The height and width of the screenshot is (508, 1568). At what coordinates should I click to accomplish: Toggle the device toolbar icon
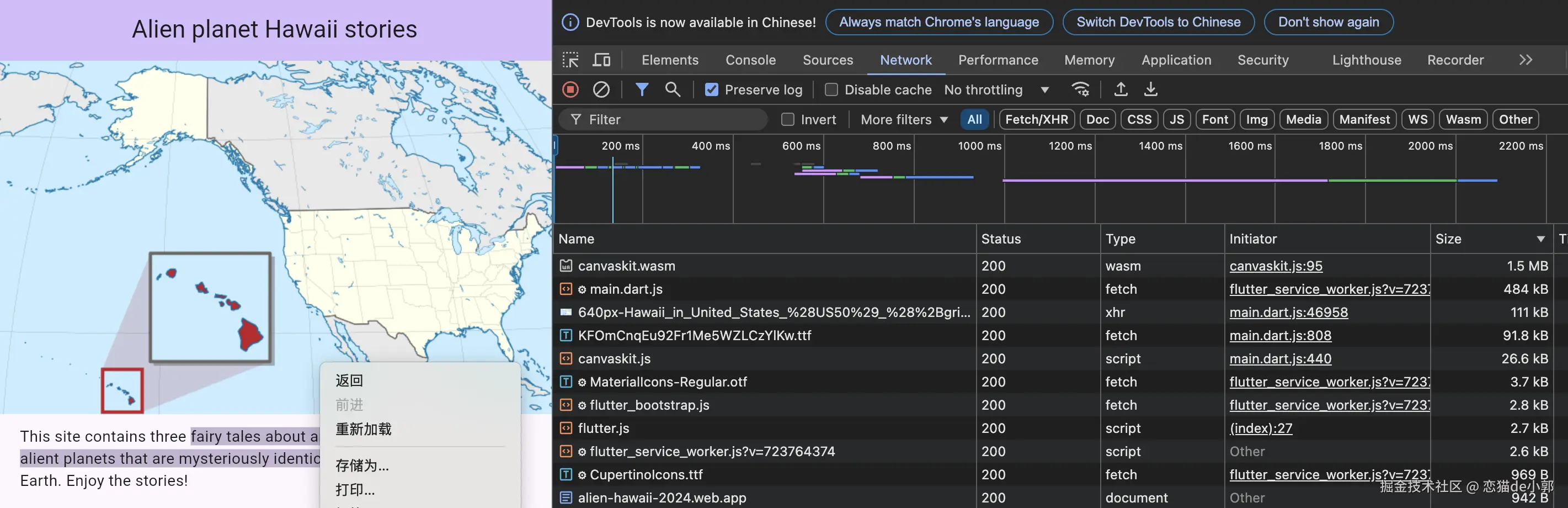coord(601,60)
